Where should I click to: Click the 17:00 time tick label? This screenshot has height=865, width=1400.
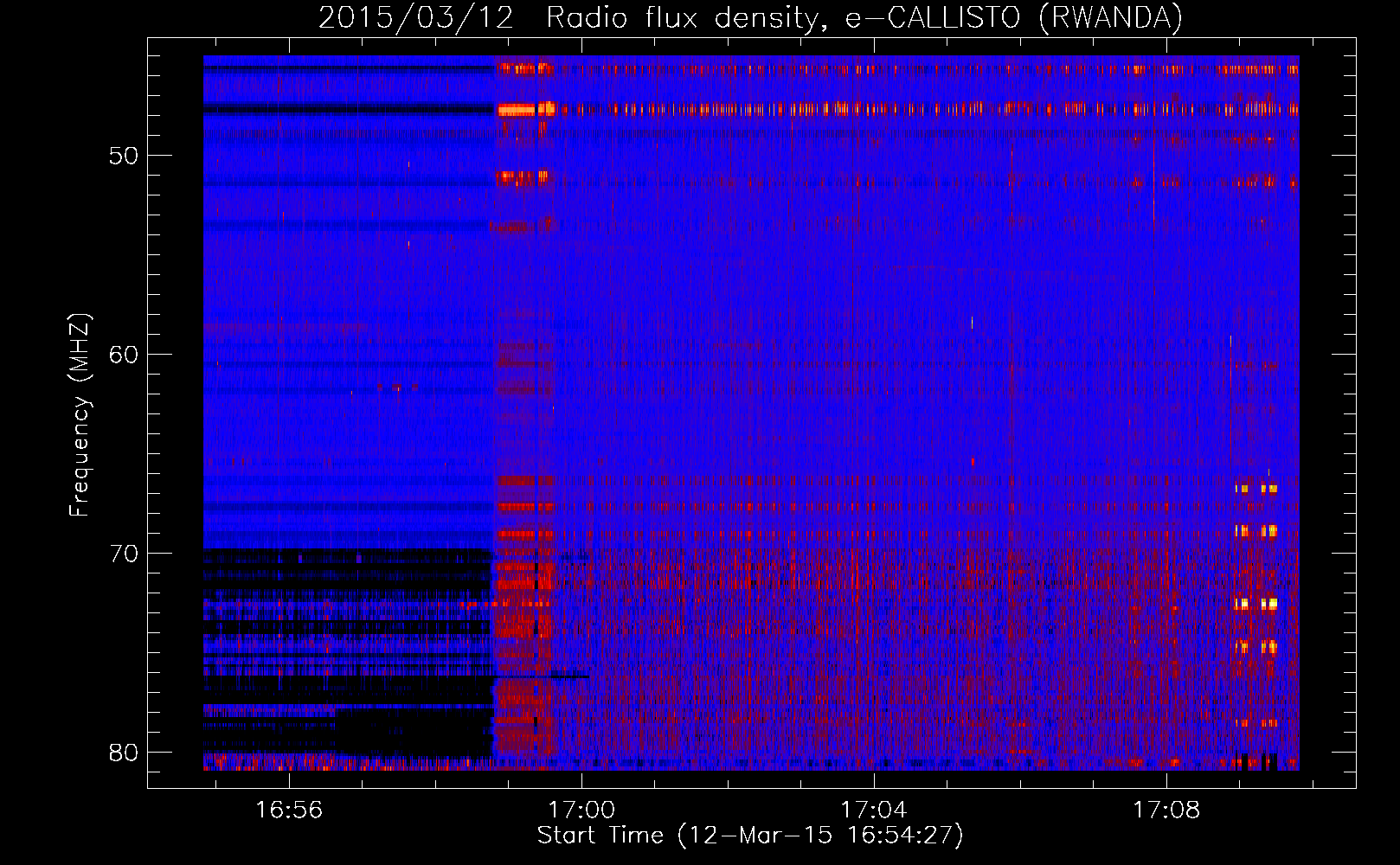click(581, 810)
